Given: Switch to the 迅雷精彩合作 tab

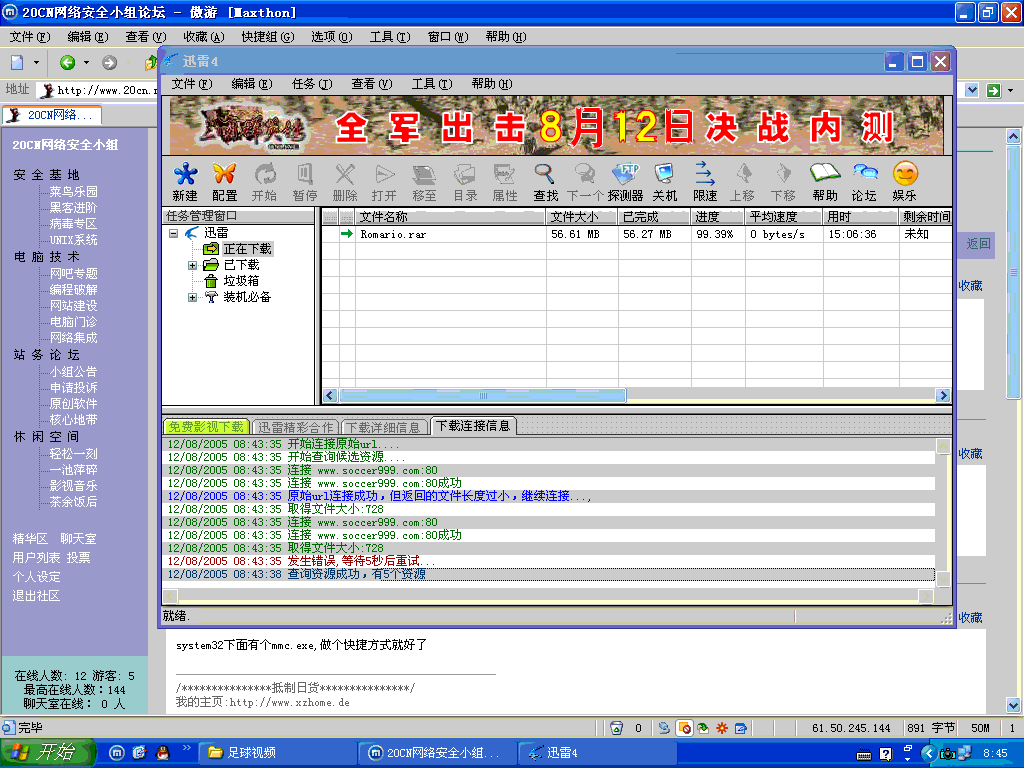Looking at the screenshot, I should (x=295, y=427).
